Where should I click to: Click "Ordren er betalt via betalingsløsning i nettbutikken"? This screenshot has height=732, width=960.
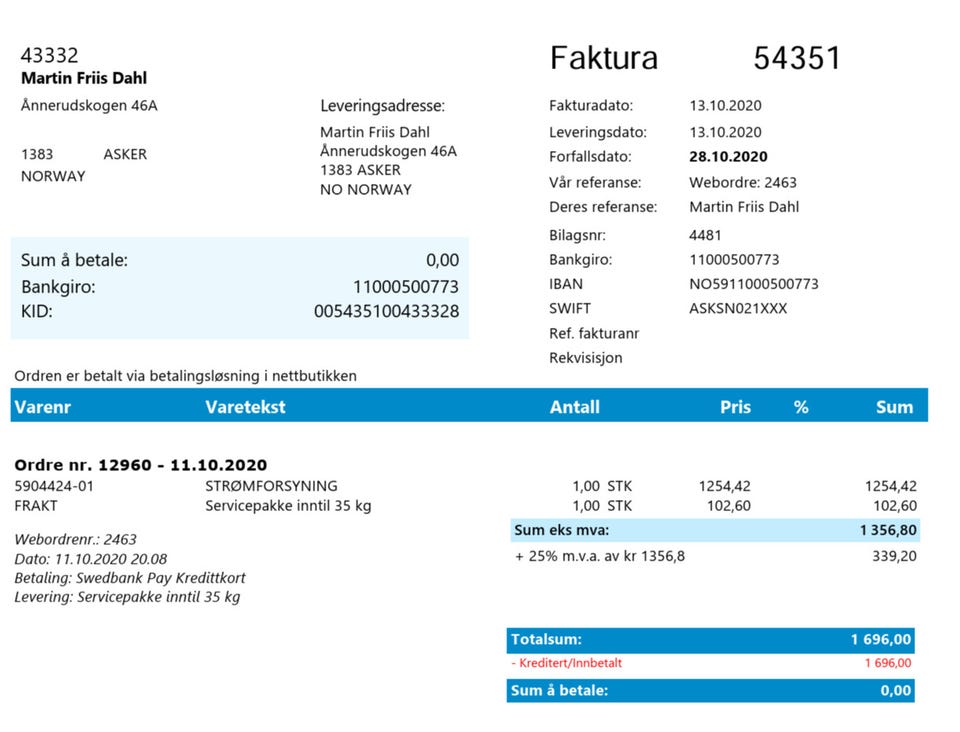coord(186,376)
